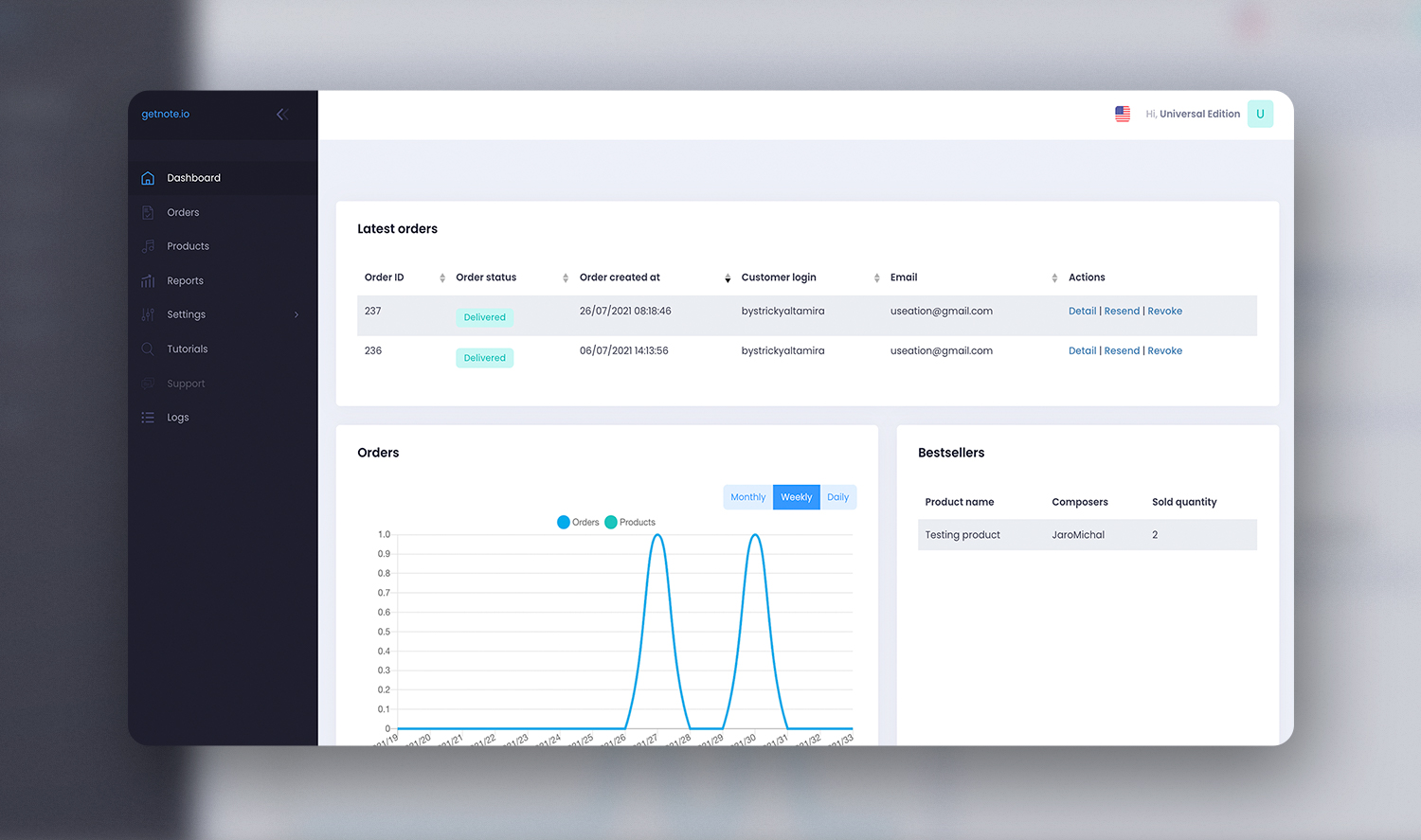This screenshot has width=1421, height=840.
Task: Select the Tutorials magnifier icon
Action: [148, 349]
